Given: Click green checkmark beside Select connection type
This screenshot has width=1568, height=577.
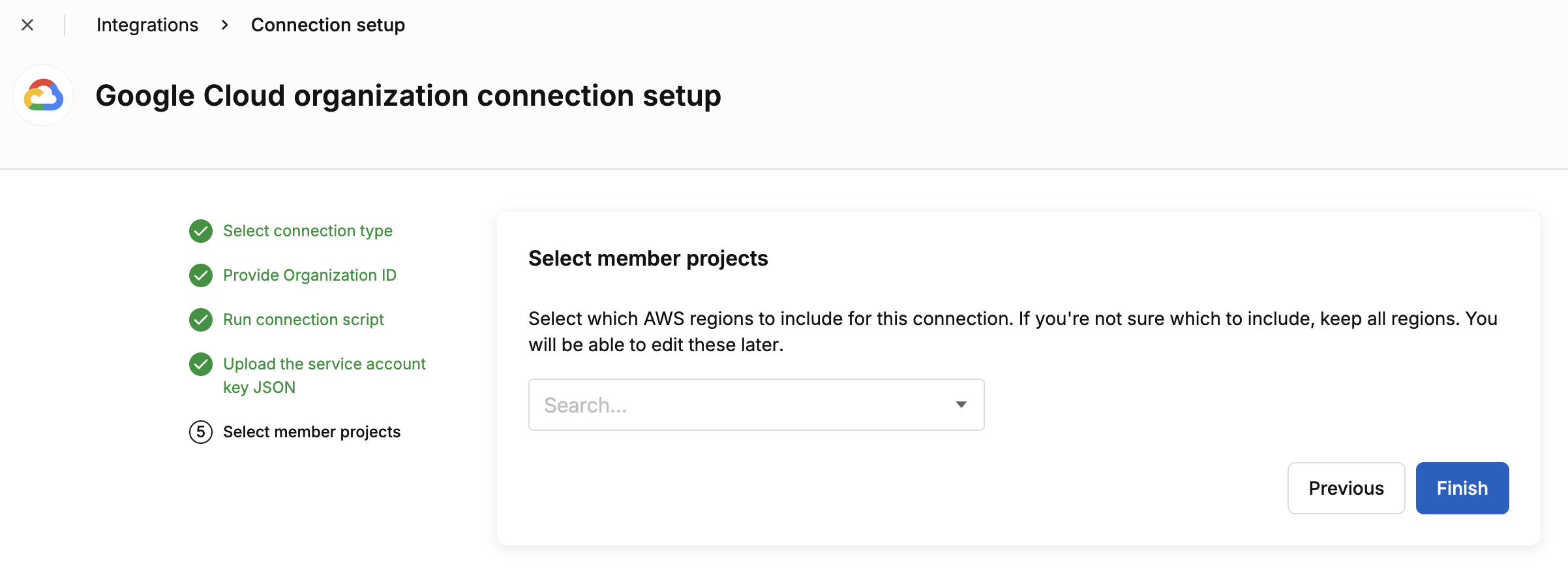Looking at the screenshot, I should [201, 231].
